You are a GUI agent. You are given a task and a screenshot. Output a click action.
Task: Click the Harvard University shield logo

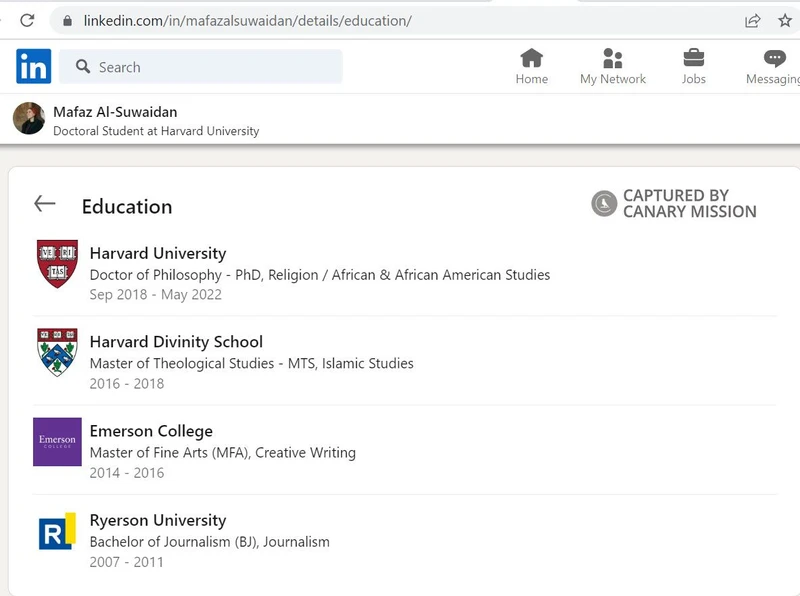coord(58,264)
